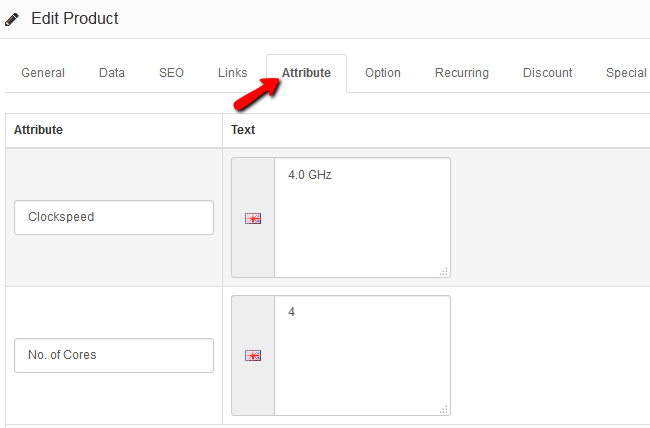
Task: Open the Special tab
Action: click(626, 73)
